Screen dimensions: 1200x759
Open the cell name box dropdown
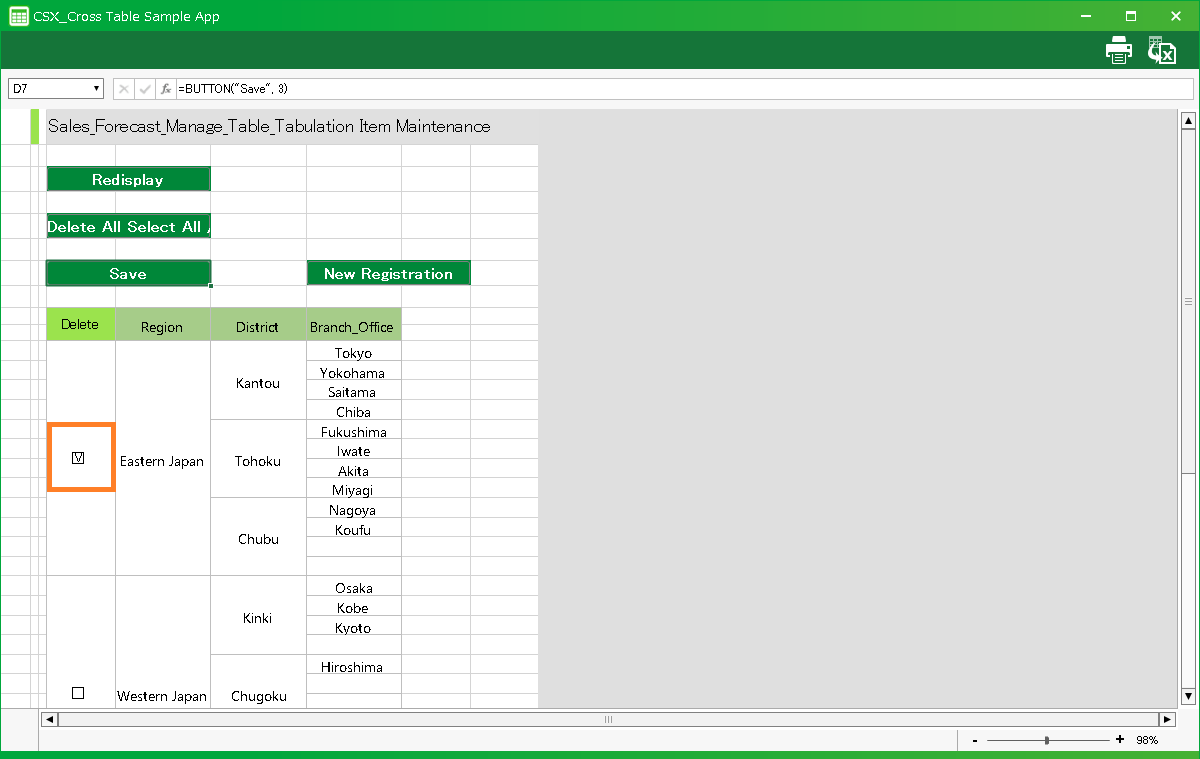pos(97,89)
